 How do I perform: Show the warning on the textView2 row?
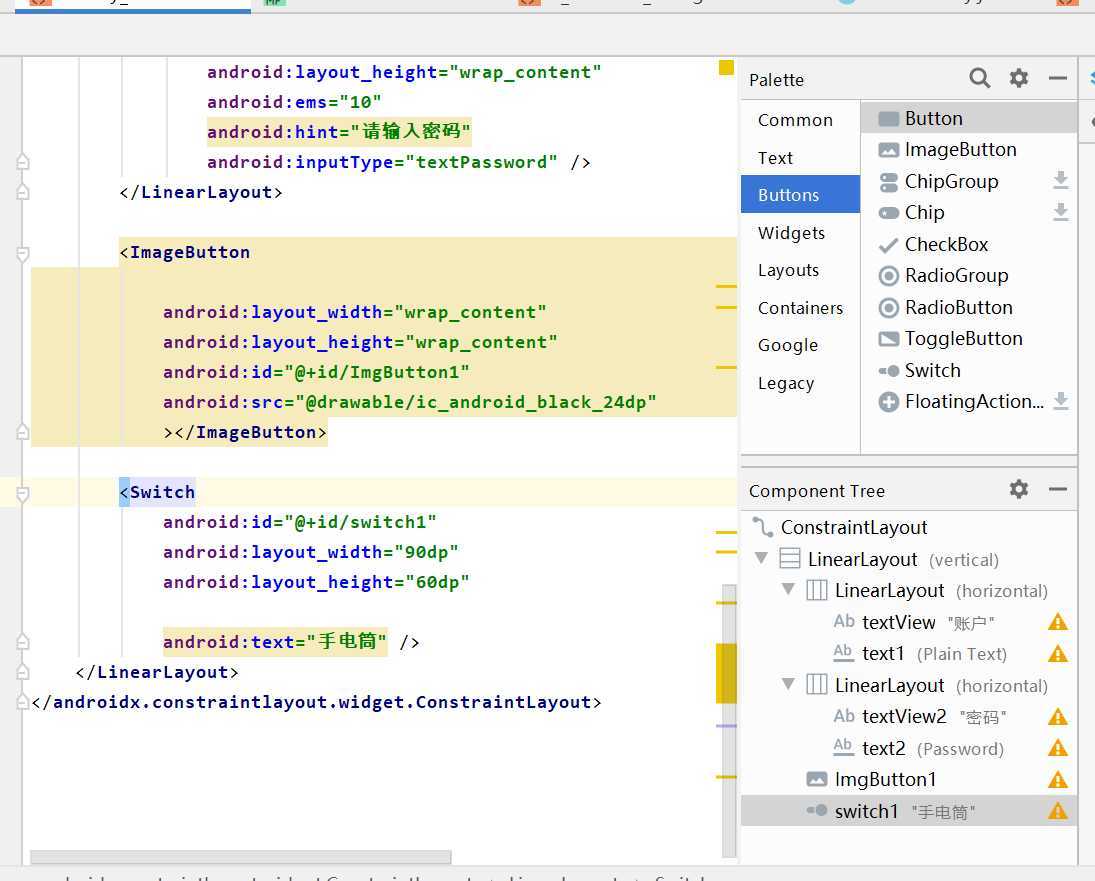[x=1058, y=716]
